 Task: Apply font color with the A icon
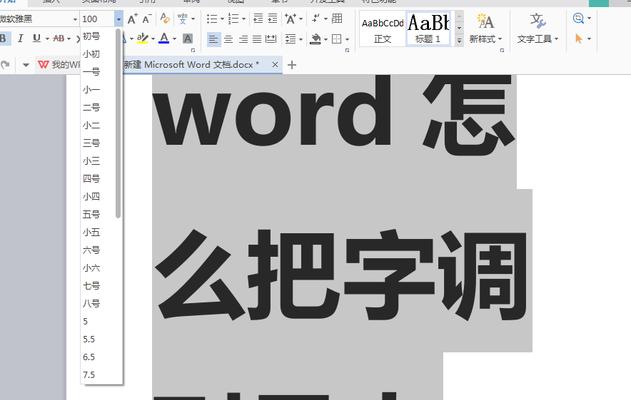164,39
